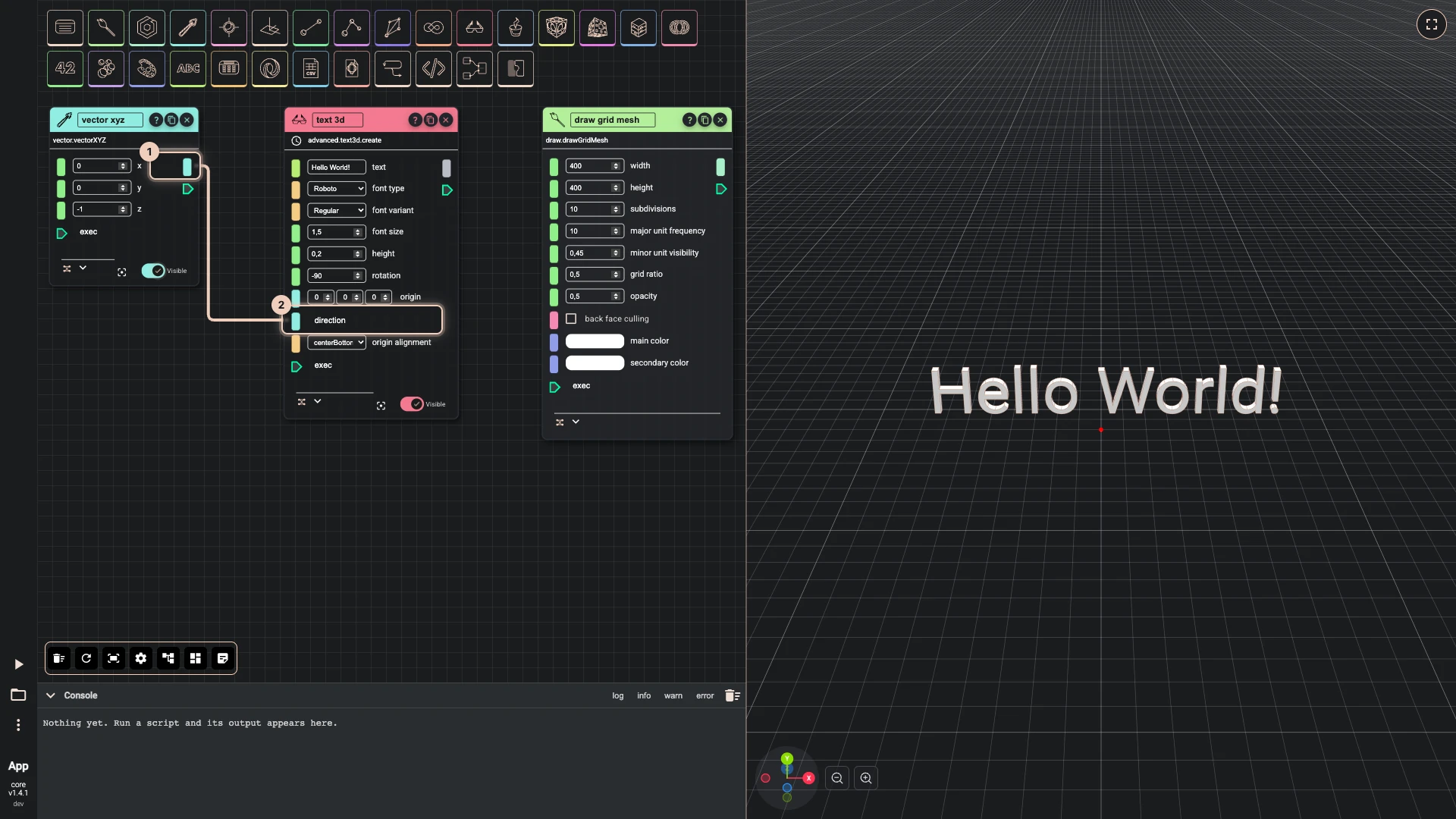Click the code brackets toolbar icon

point(434,69)
